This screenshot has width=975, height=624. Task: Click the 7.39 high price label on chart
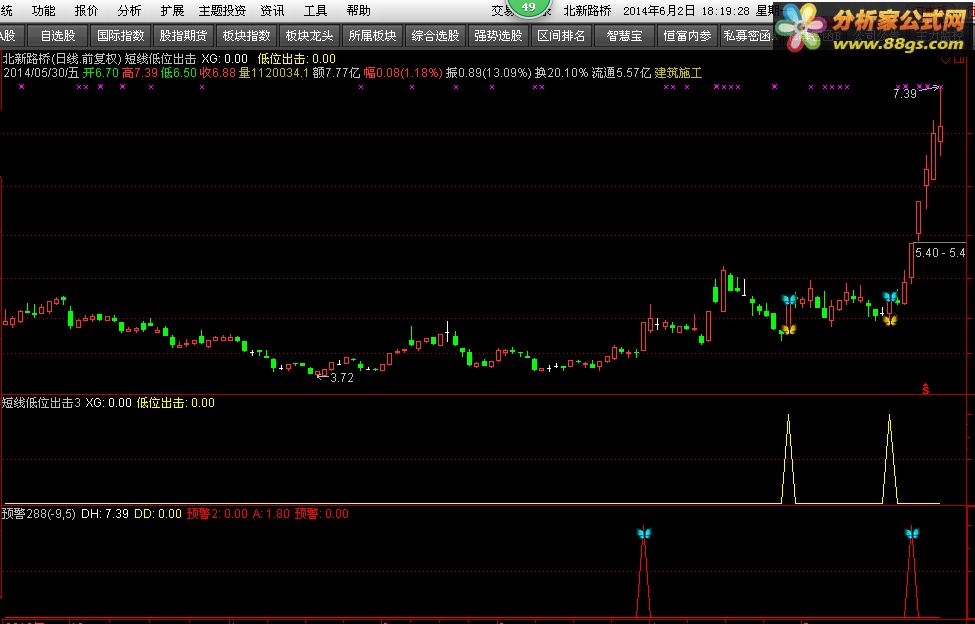pos(905,94)
